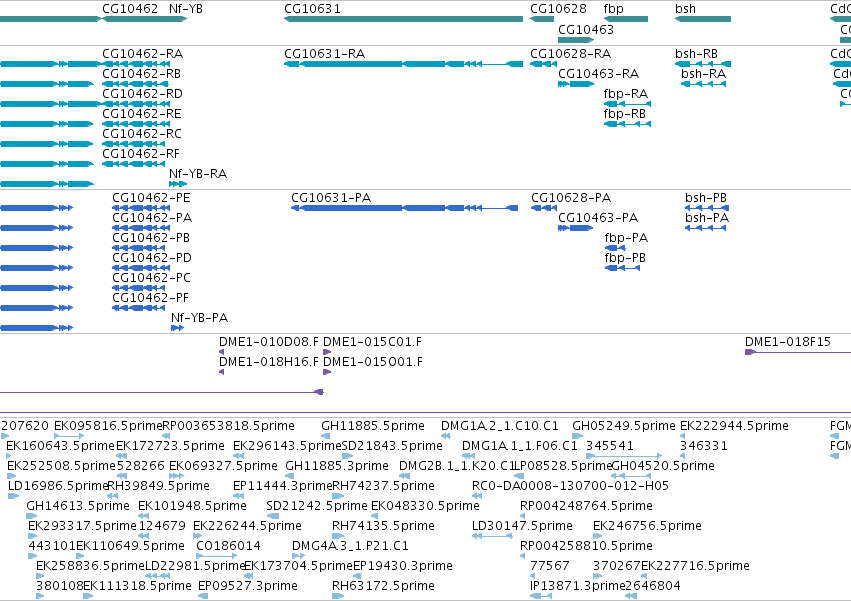
Task: Click the DME1-018F15 feature label
Action: [788, 342]
